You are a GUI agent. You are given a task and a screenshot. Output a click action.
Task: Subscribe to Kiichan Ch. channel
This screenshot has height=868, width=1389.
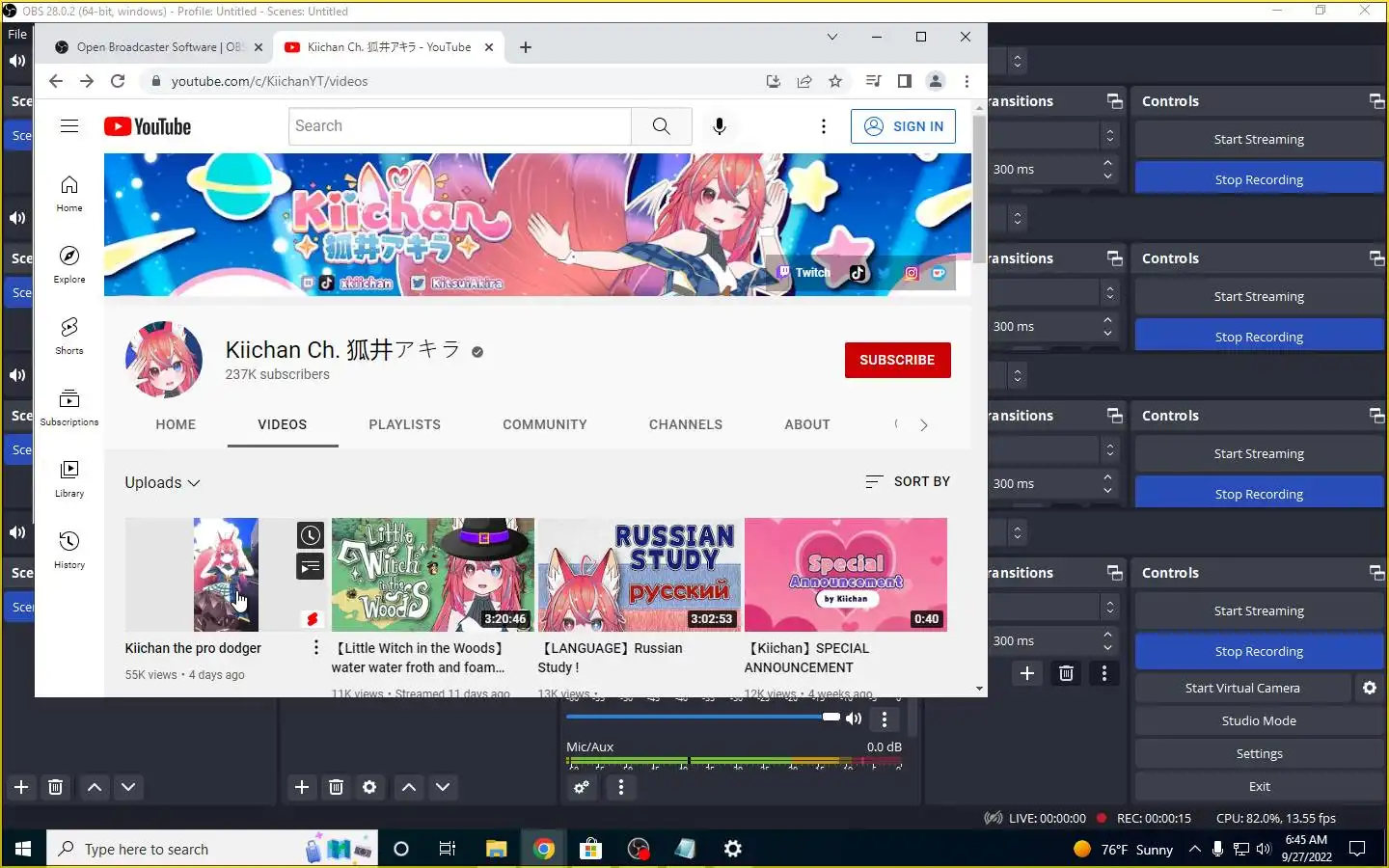pos(897,360)
